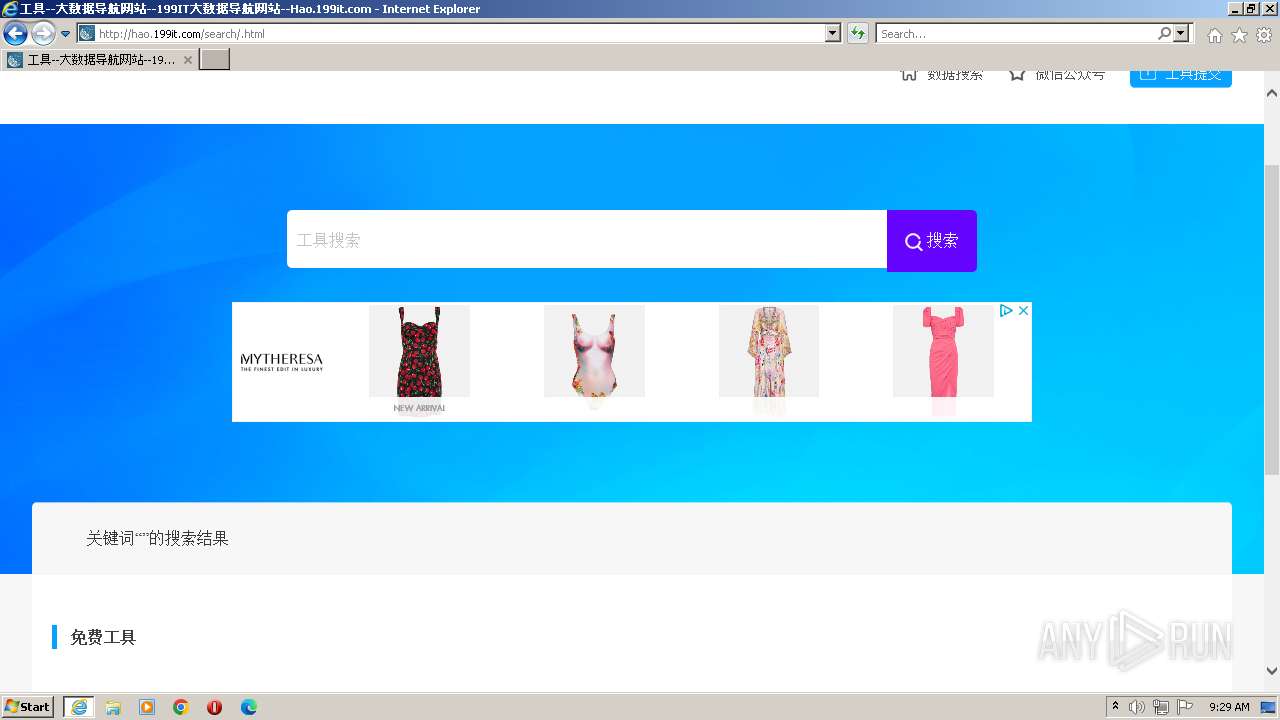The height and width of the screenshot is (720, 1280).
Task: Click the search magnifier icon in IE
Action: [x=1164, y=34]
